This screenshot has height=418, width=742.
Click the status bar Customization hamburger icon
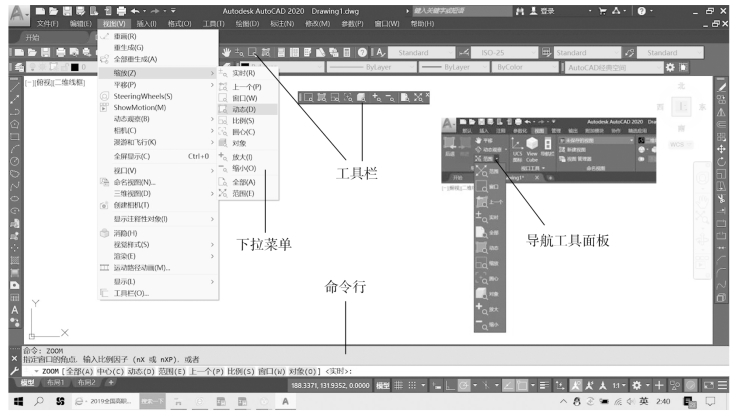pos(723,385)
